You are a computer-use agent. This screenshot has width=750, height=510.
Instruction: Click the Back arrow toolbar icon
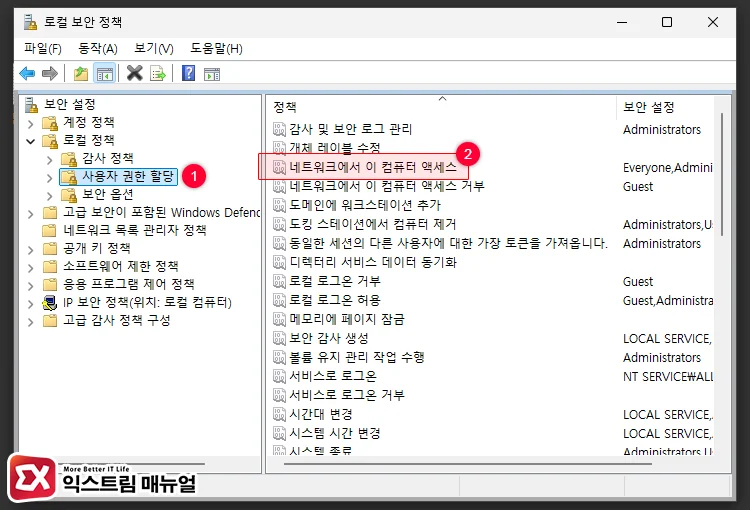tap(27, 74)
